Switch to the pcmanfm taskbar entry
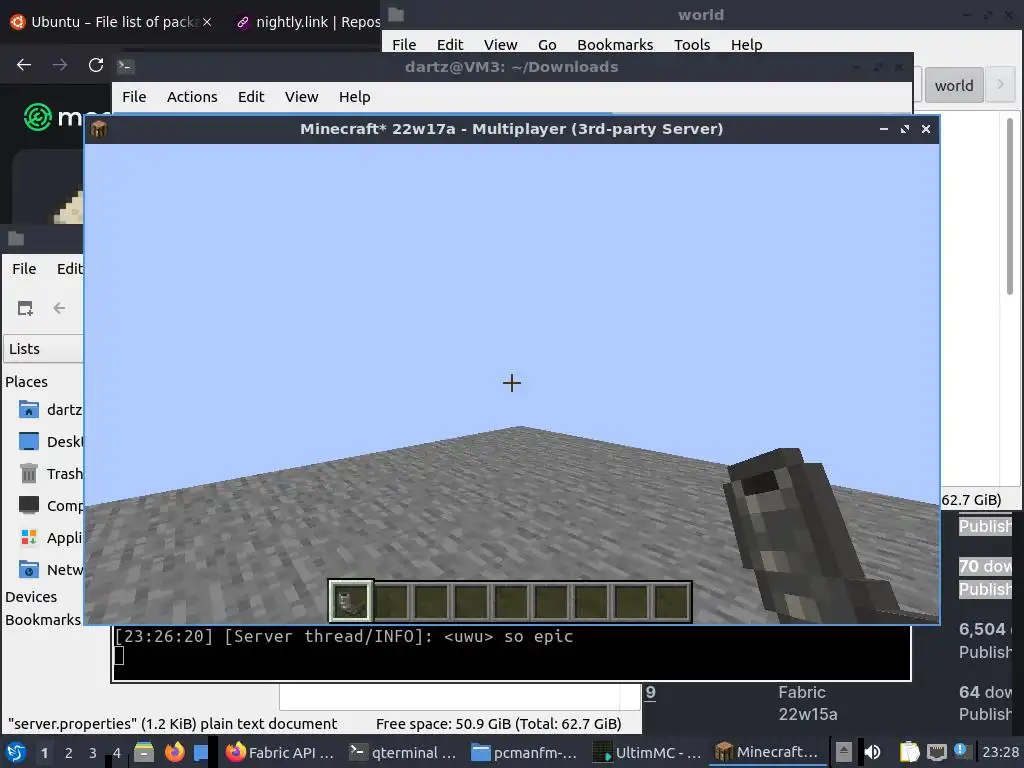 (525, 752)
